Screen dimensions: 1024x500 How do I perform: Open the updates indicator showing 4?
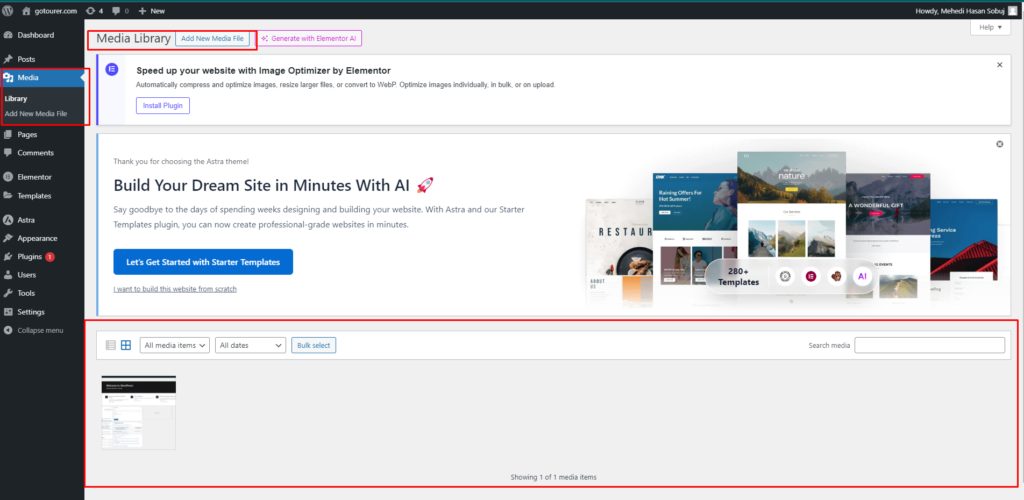point(95,11)
